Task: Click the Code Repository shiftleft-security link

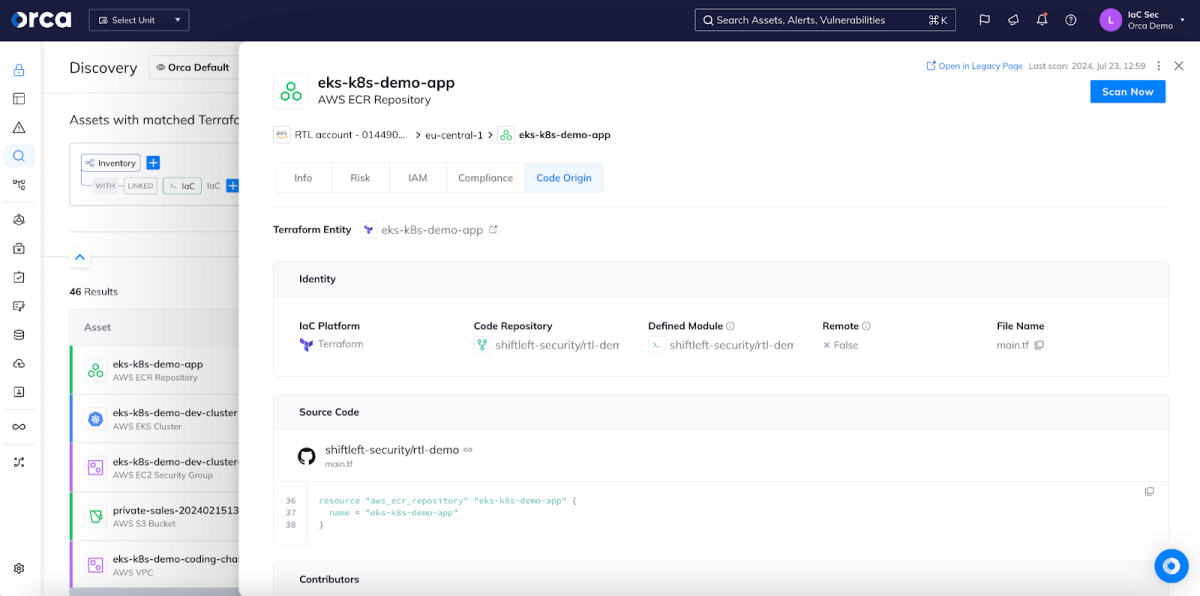Action: tap(557, 345)
